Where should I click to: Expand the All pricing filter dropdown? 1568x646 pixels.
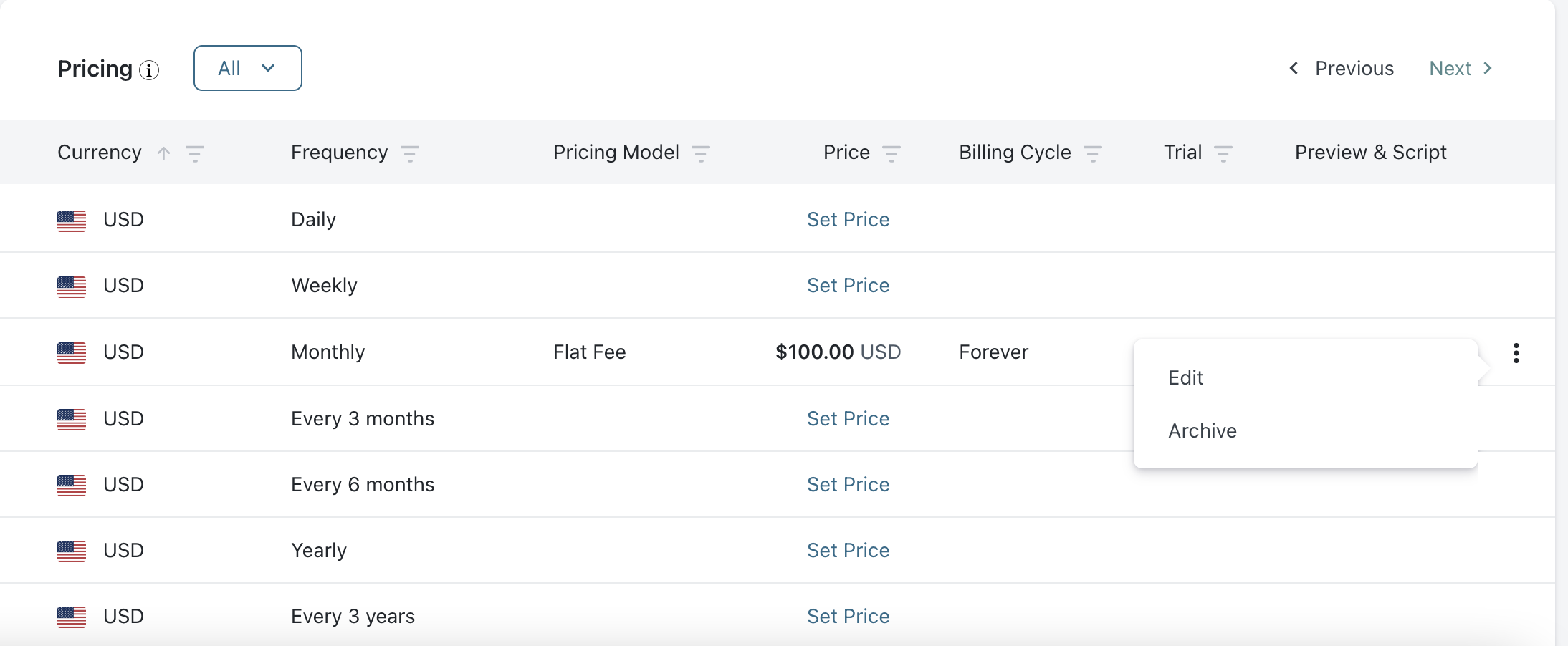(247, 68)
